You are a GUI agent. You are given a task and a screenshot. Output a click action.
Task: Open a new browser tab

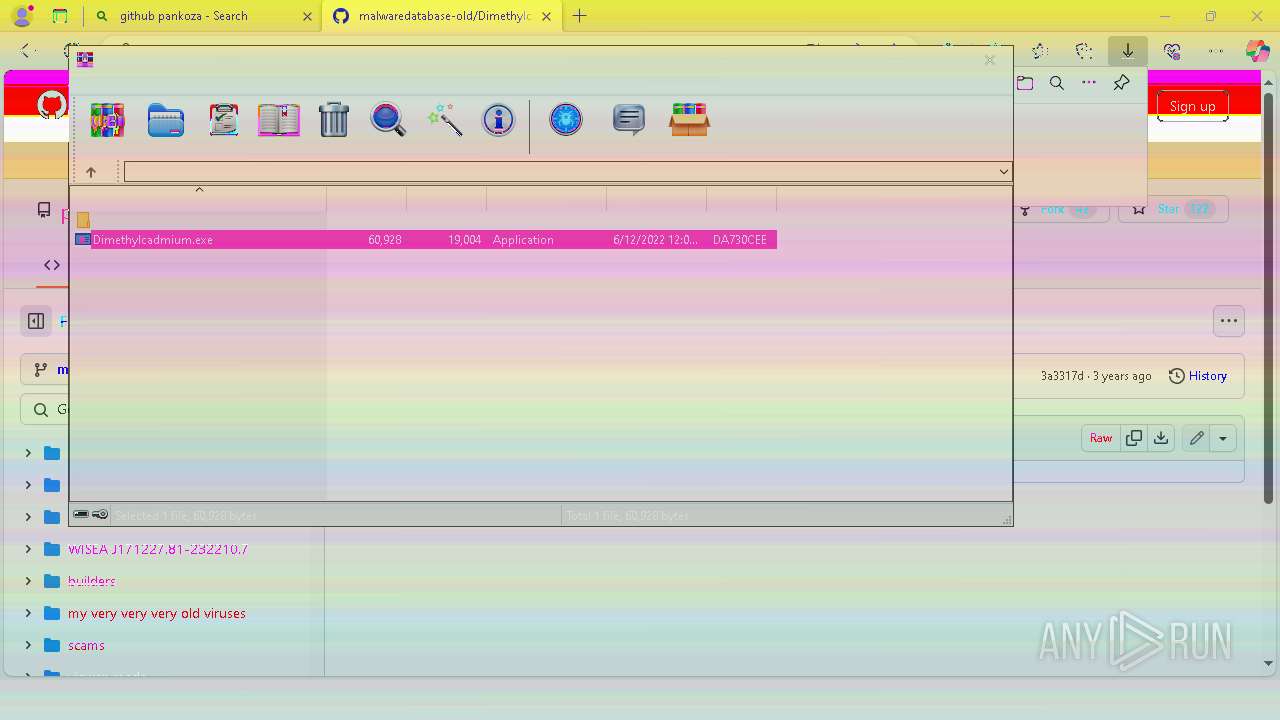click(580, 16)
